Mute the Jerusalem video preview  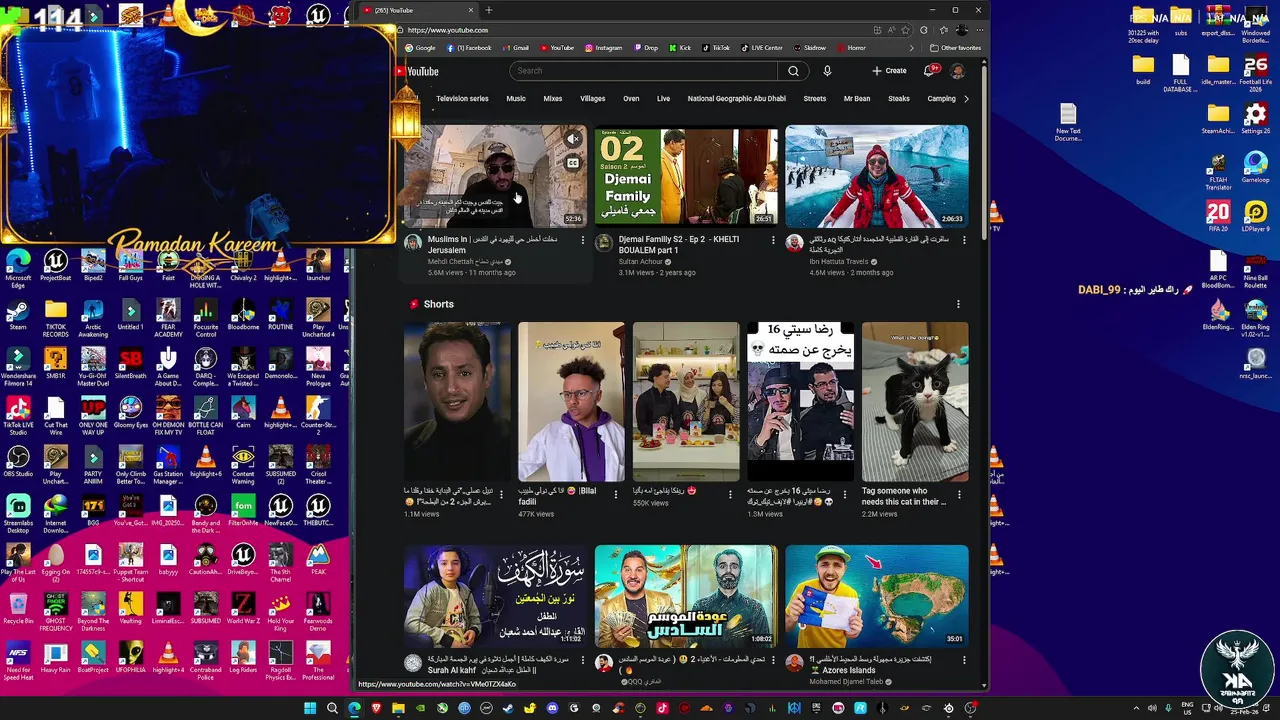[573, 139]
